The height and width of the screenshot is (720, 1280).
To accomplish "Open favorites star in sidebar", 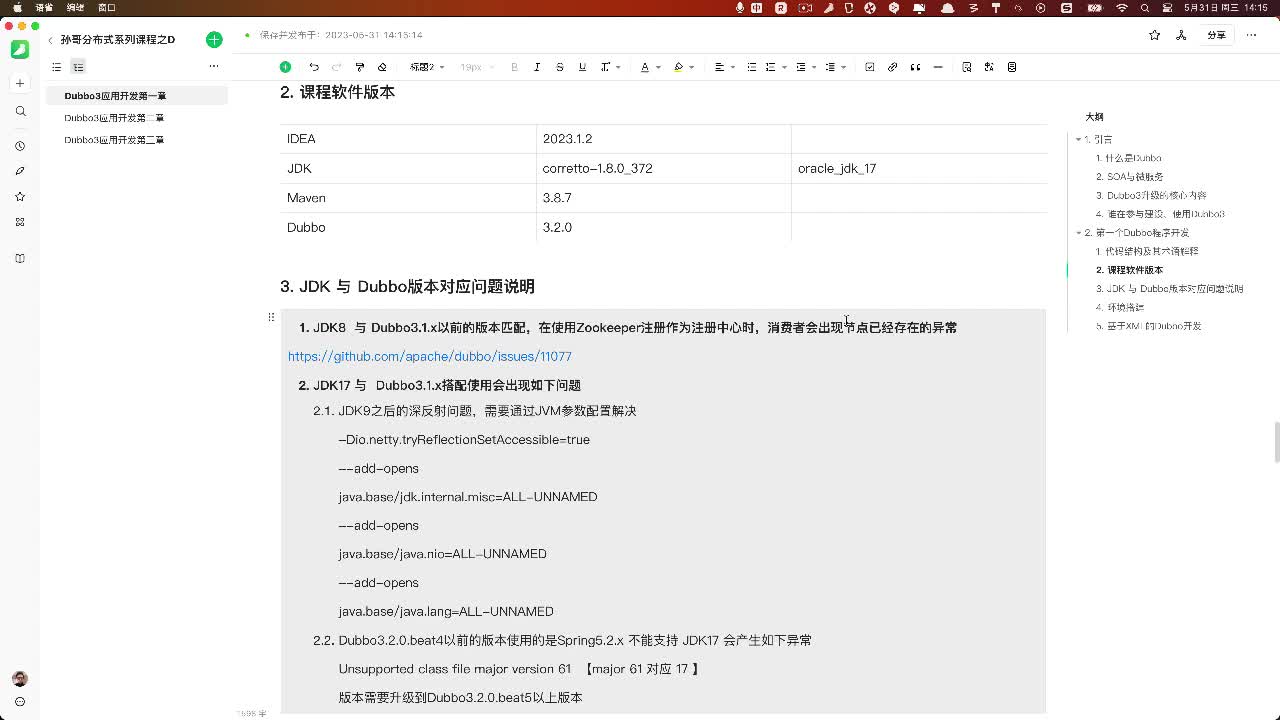I will (20, 197).
